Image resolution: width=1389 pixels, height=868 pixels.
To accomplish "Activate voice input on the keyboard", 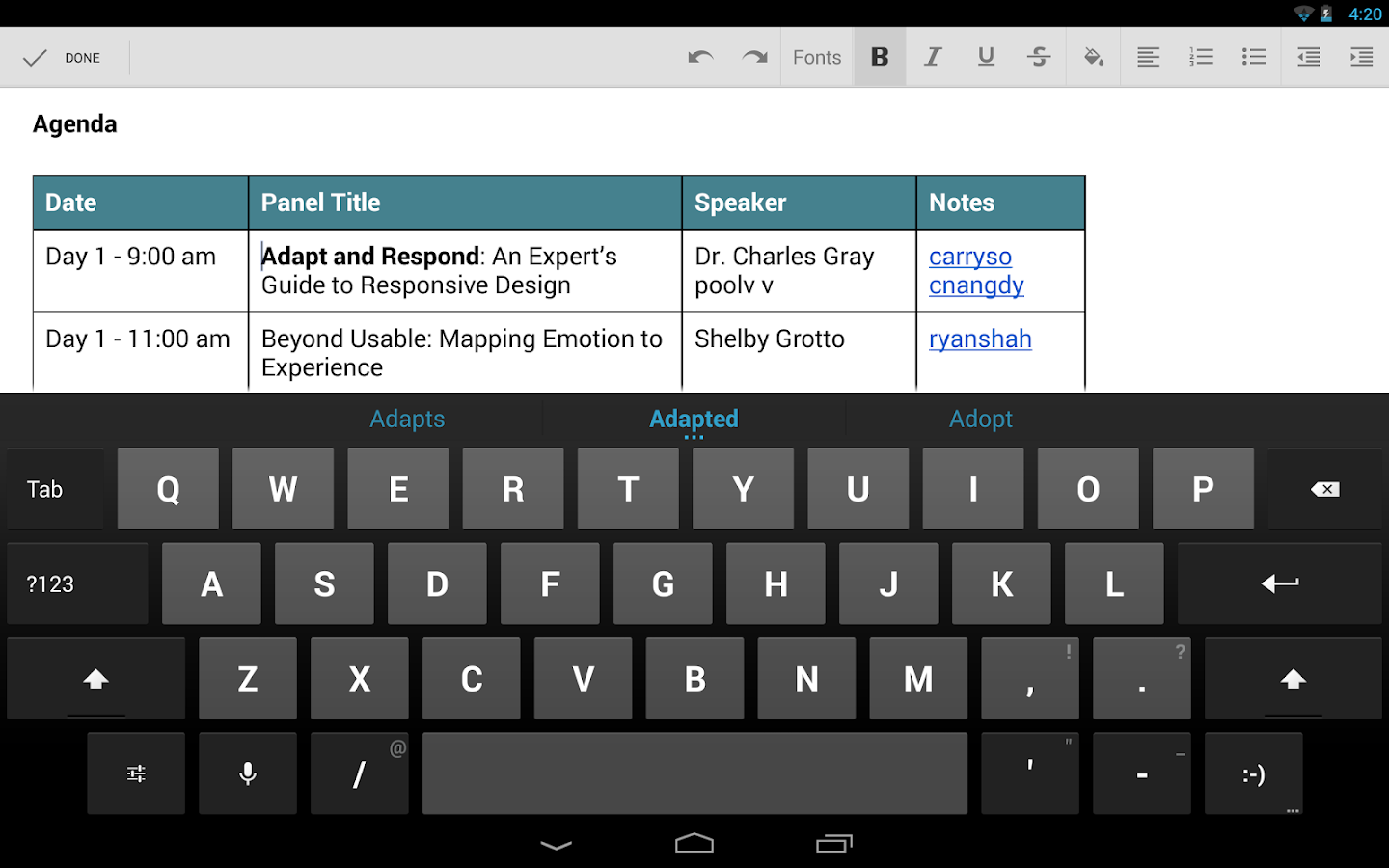I will pyautogui.click(x=247, y=773).
